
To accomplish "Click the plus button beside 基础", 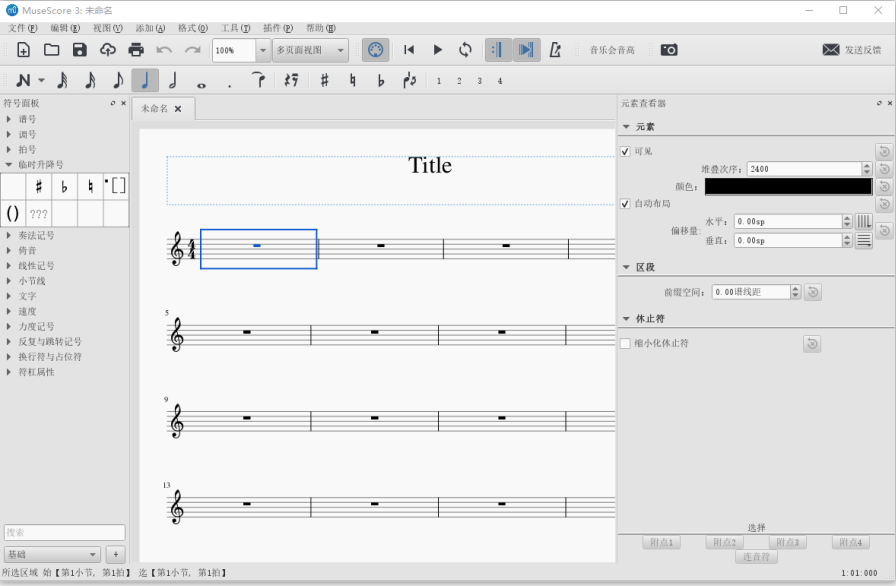I will [x=115, y=554].
